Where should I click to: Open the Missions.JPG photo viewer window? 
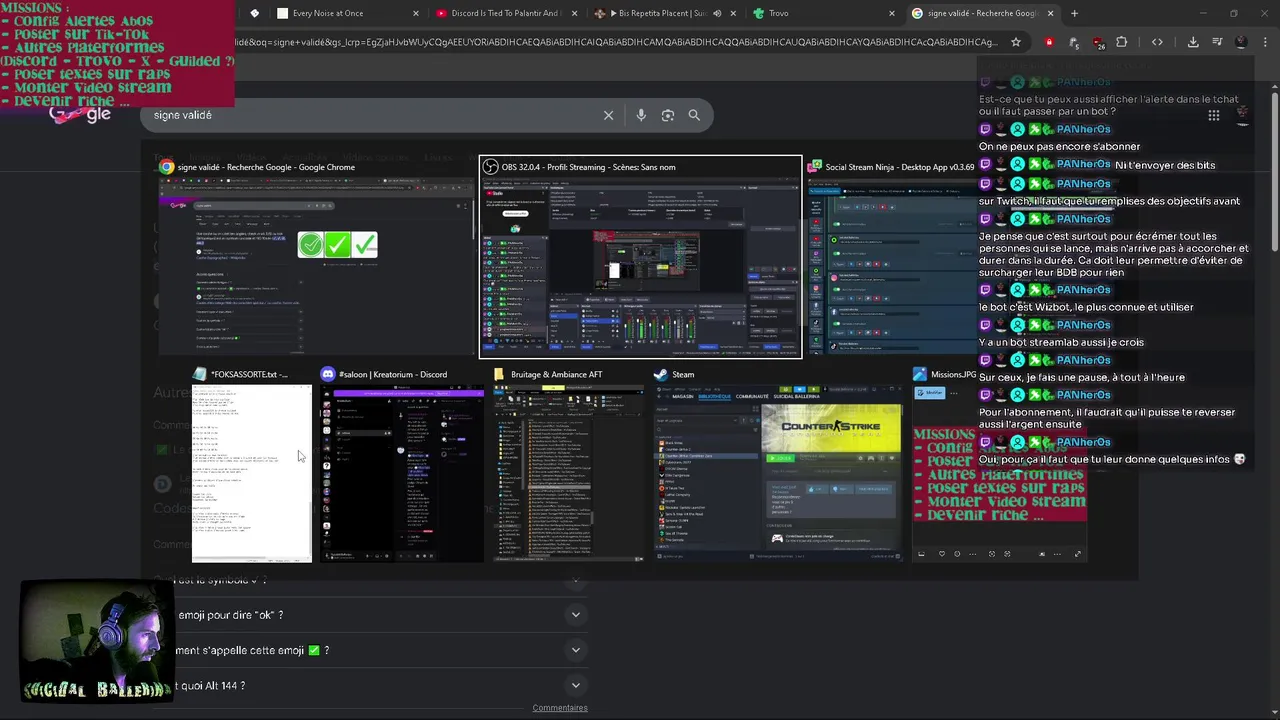(x=999, y=465)
